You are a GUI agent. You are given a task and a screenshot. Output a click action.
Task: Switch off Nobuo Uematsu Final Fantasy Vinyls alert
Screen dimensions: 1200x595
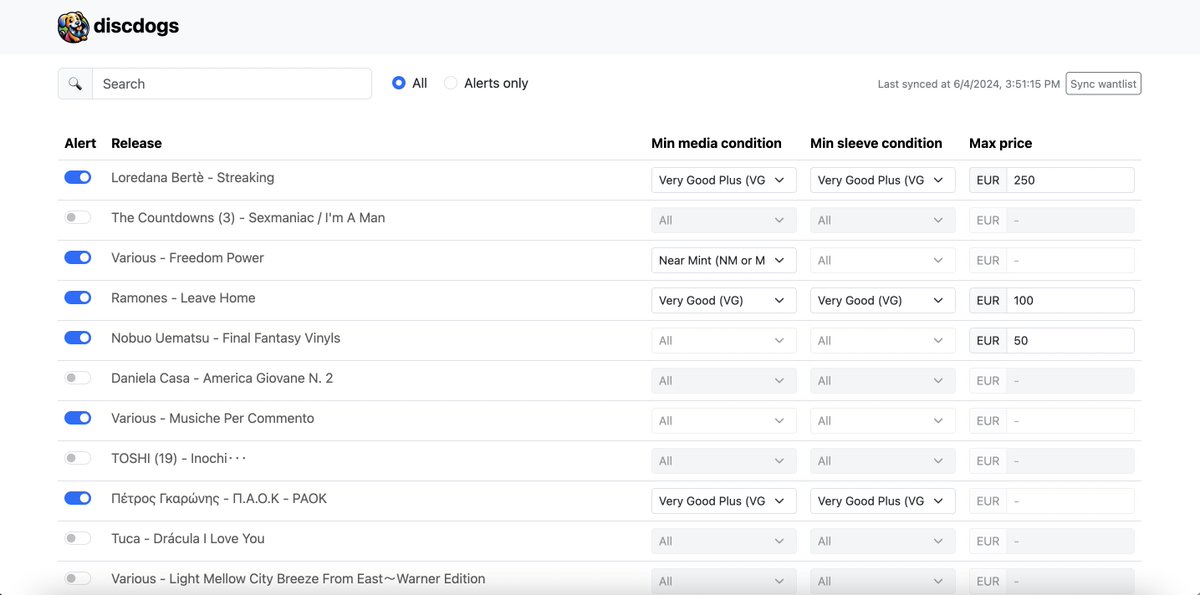(78, 338)
